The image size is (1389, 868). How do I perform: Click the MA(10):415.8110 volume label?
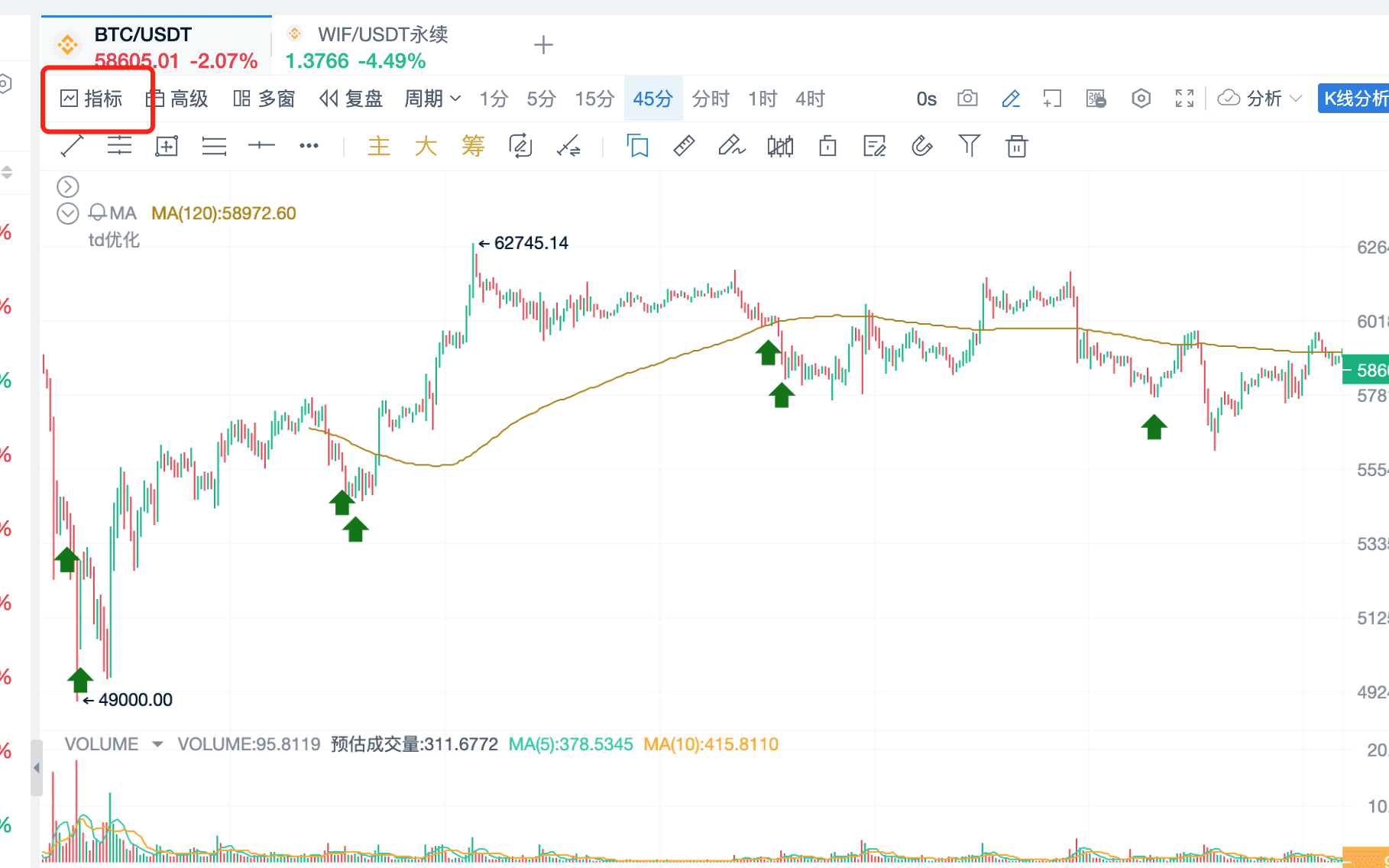(x=711, y=744)
